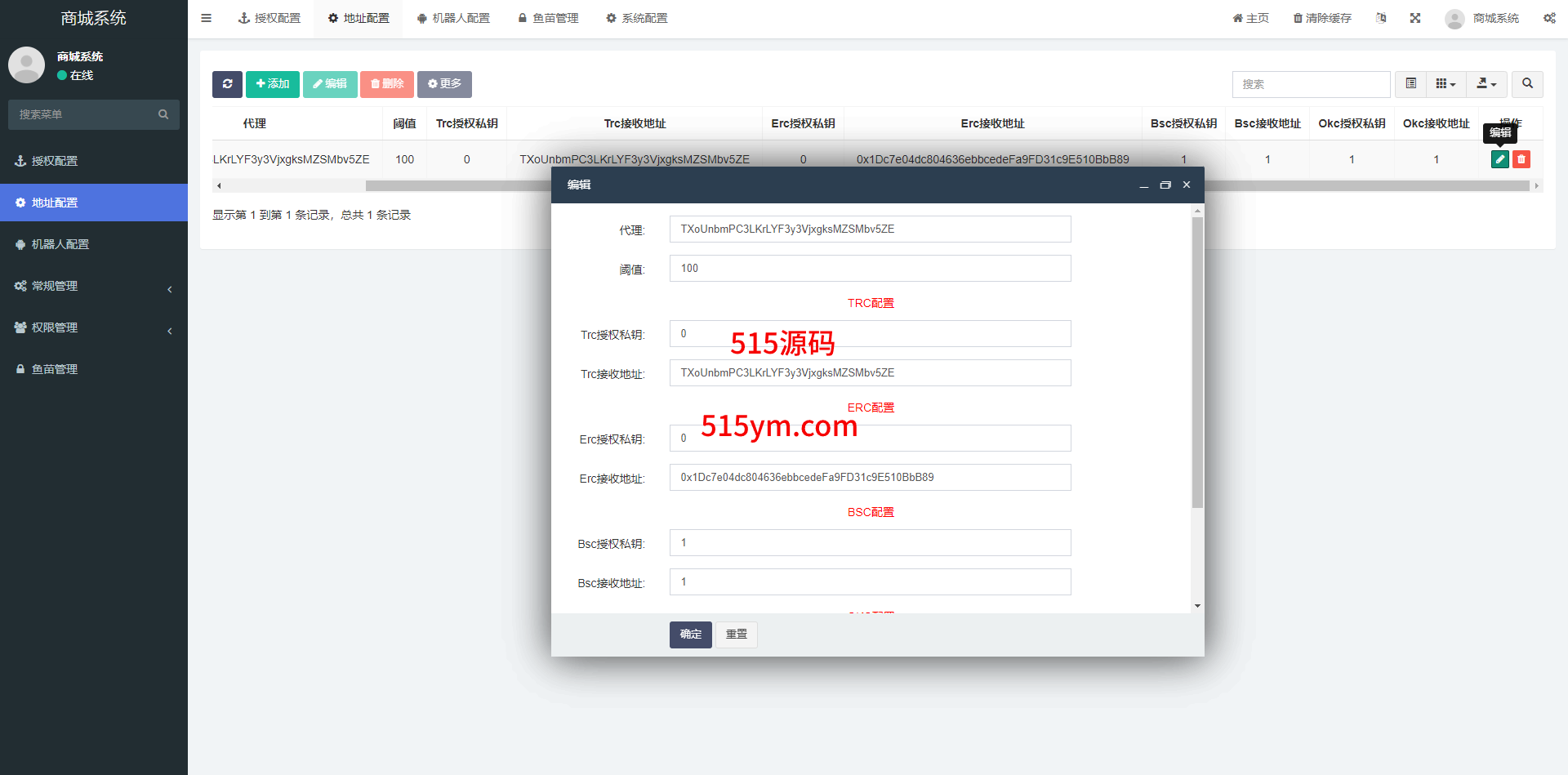Toggle the table card view button

pos(1410,84)
